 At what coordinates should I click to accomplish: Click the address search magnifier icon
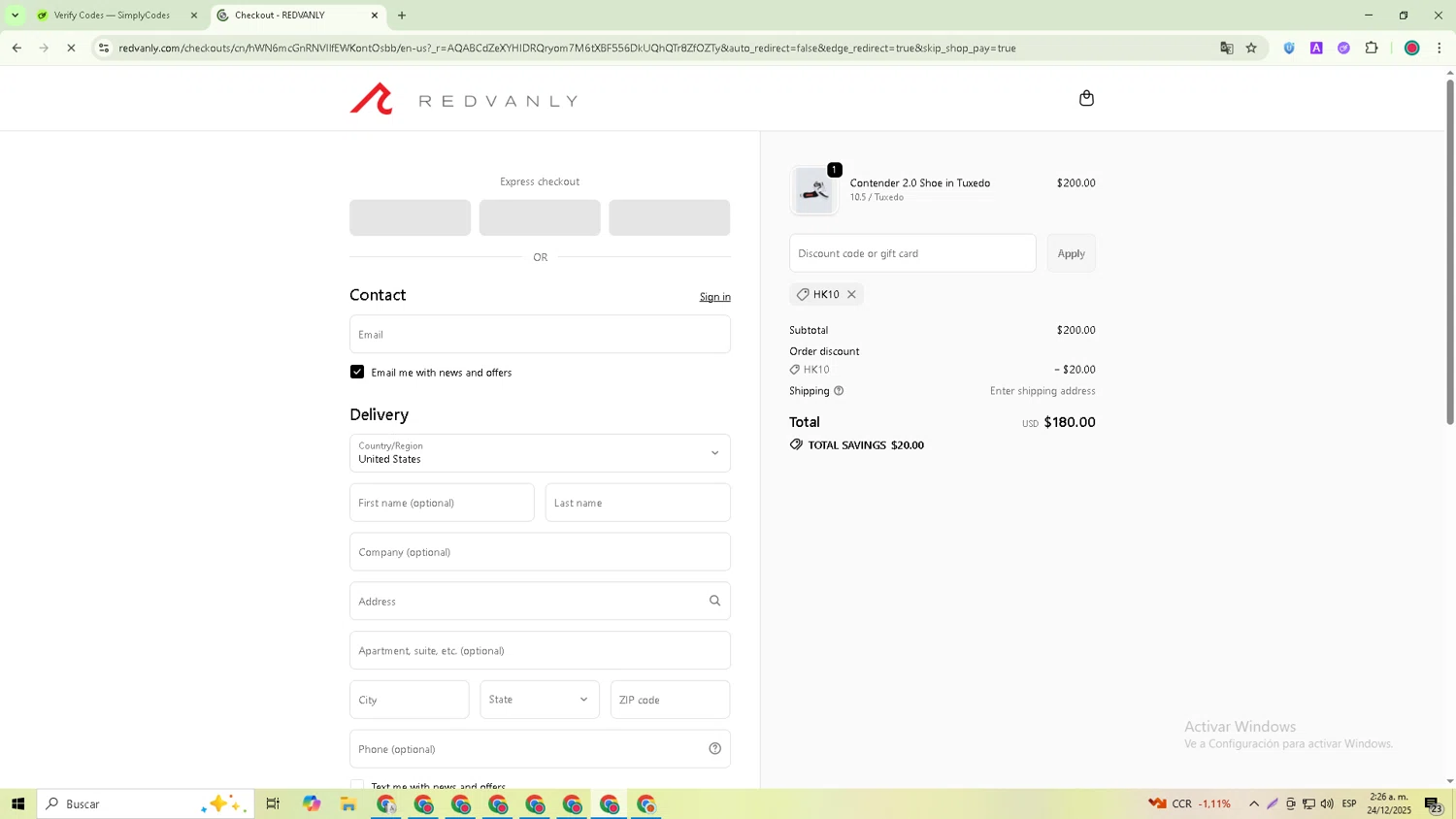click(714, 601)
